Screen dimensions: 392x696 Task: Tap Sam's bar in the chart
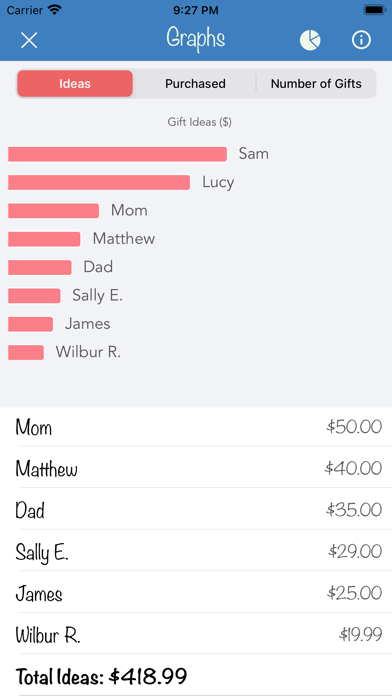[118, 154]
